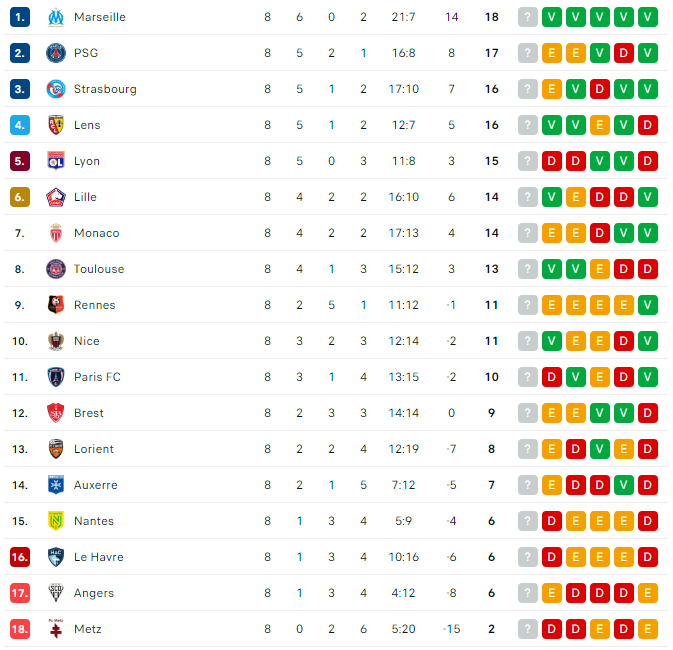This screenshot has height=650, width=673.
Task: Click Rennes's green V victory badge
Action: point(648,305)
